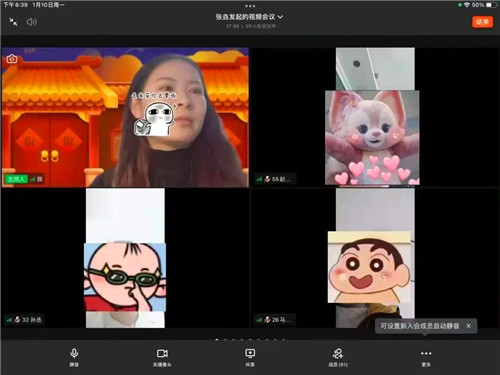The width and height of the screenshot is (500, 375).
Task: Click the green 主持人 host badge
Action: tap(16, 179)
